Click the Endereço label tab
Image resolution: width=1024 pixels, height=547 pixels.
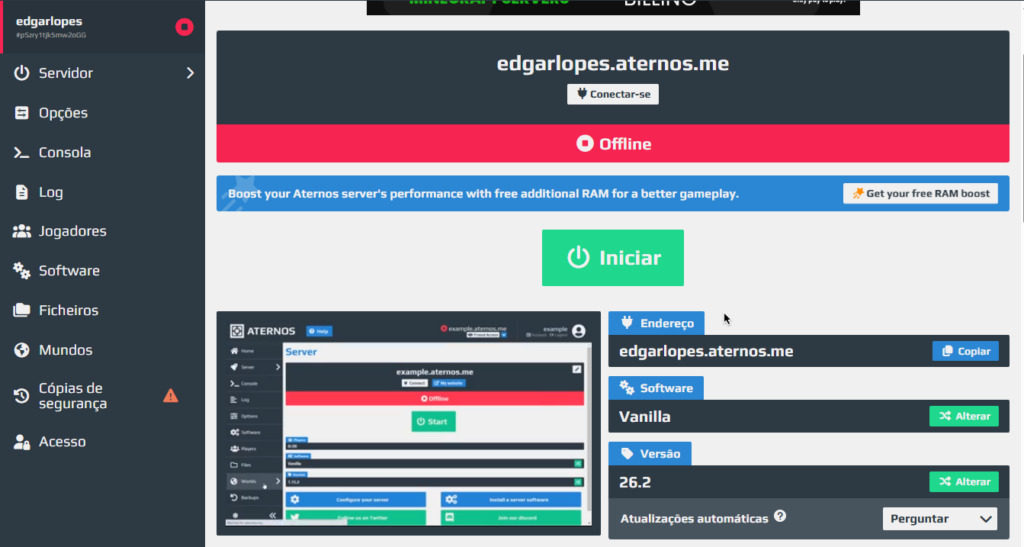coord(656,323)
